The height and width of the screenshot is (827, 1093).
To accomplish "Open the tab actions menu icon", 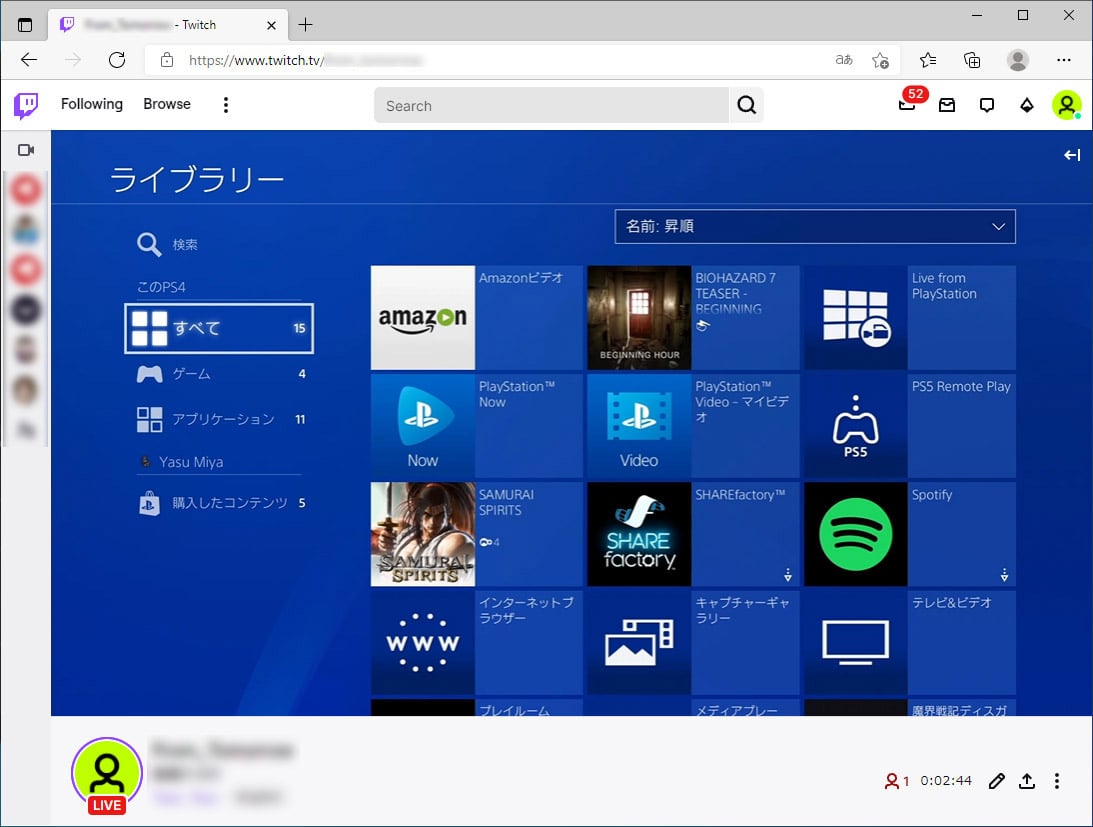I will point(25,25).
